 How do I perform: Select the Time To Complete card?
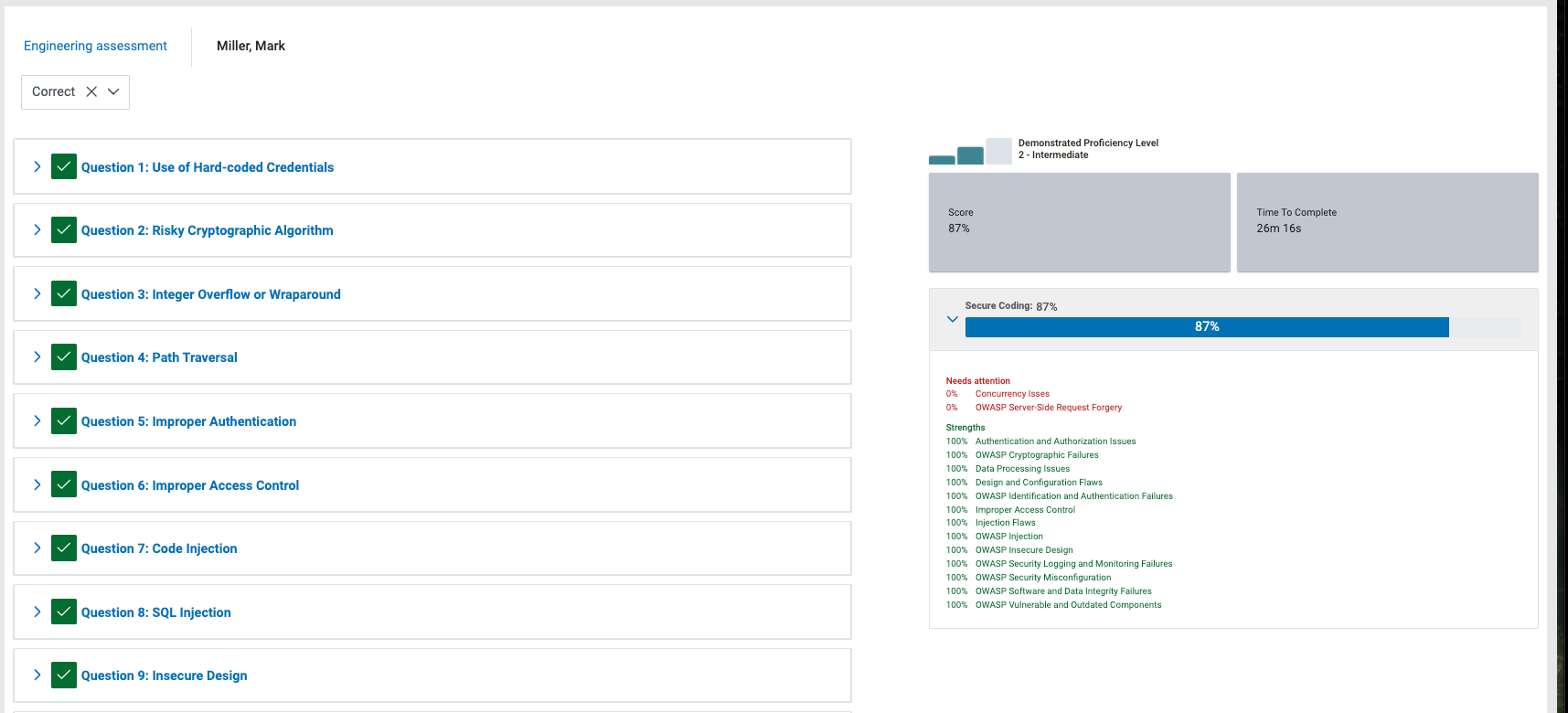[1387, 222]
